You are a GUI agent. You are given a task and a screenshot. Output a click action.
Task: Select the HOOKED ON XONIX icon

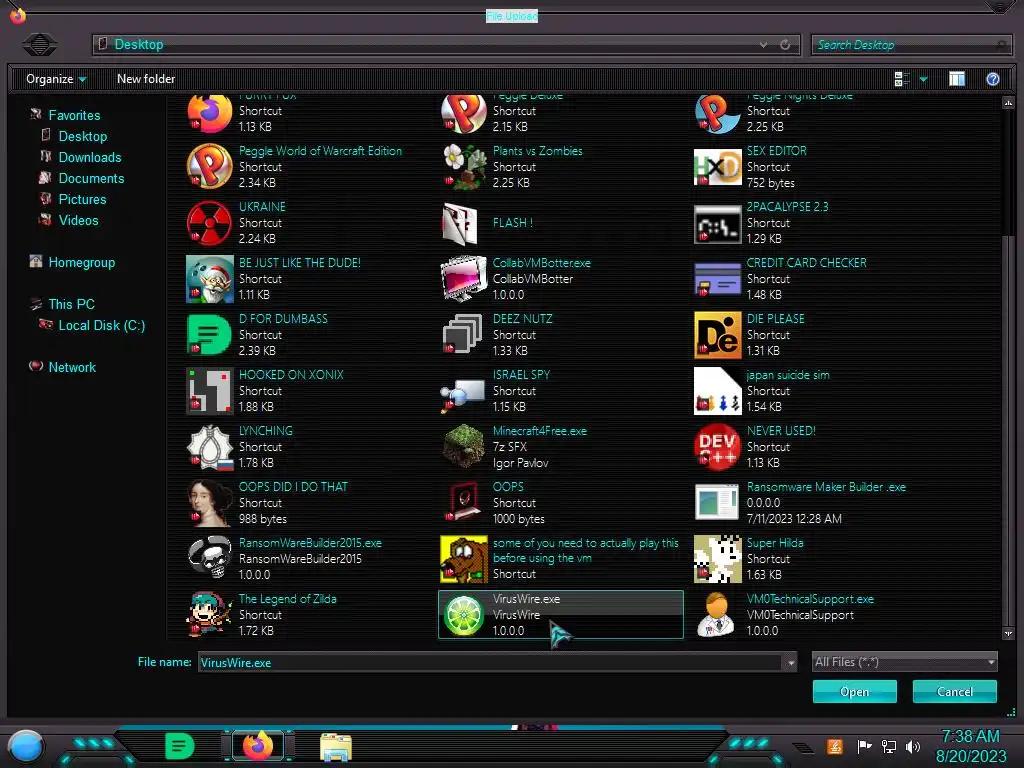point(210,391)
